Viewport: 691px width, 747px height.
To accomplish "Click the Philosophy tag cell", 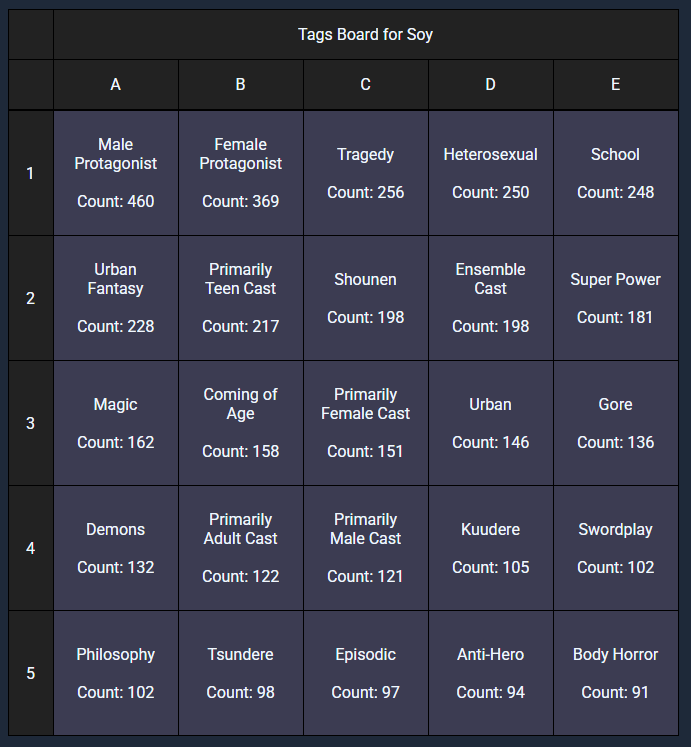I will pos(116,673).
